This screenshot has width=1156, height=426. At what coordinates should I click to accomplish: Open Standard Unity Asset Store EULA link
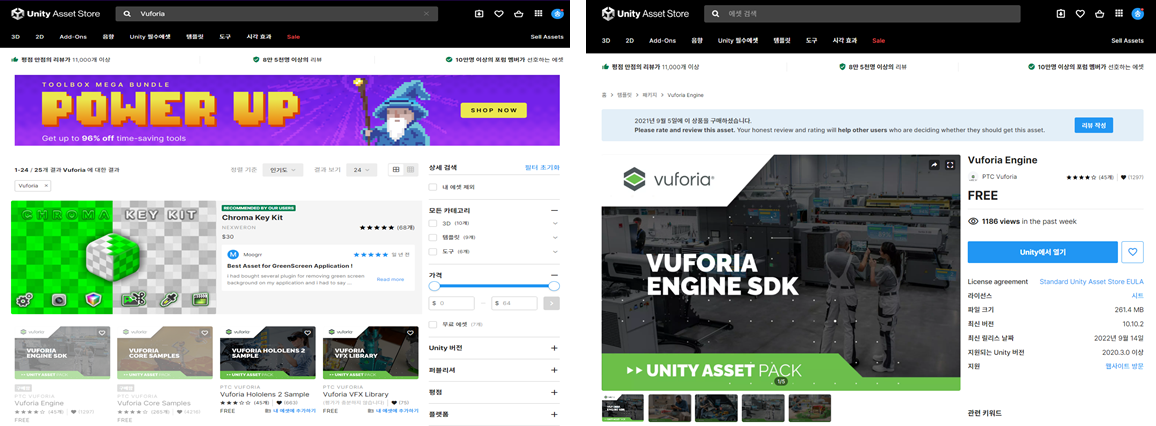click(1091, 282)
